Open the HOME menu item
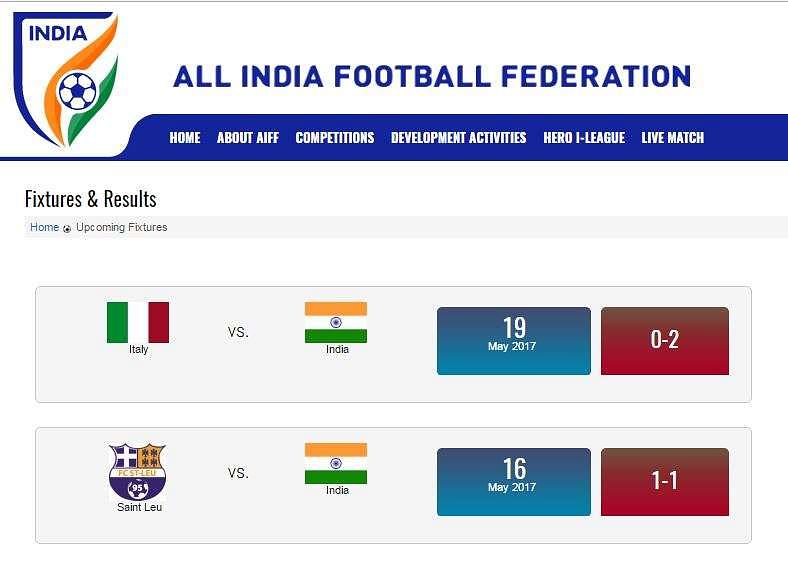This screenshot has width=788, height=563. tap(185, 138)
